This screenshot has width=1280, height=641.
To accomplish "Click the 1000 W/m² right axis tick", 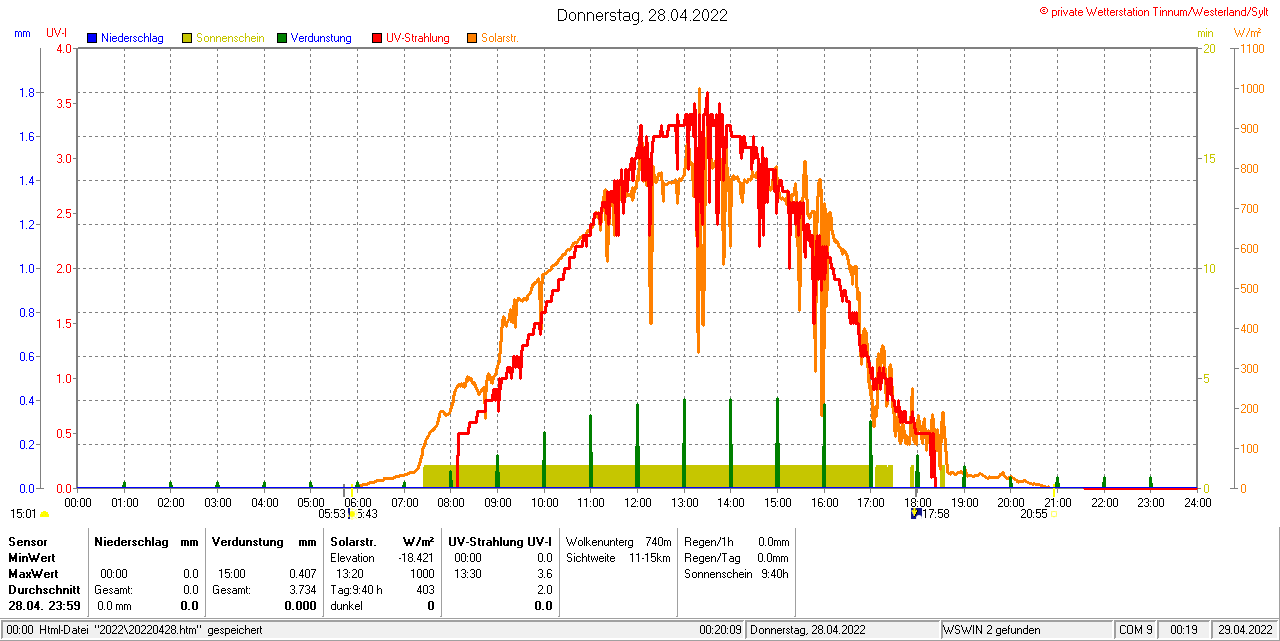I will pos(1252,88).
